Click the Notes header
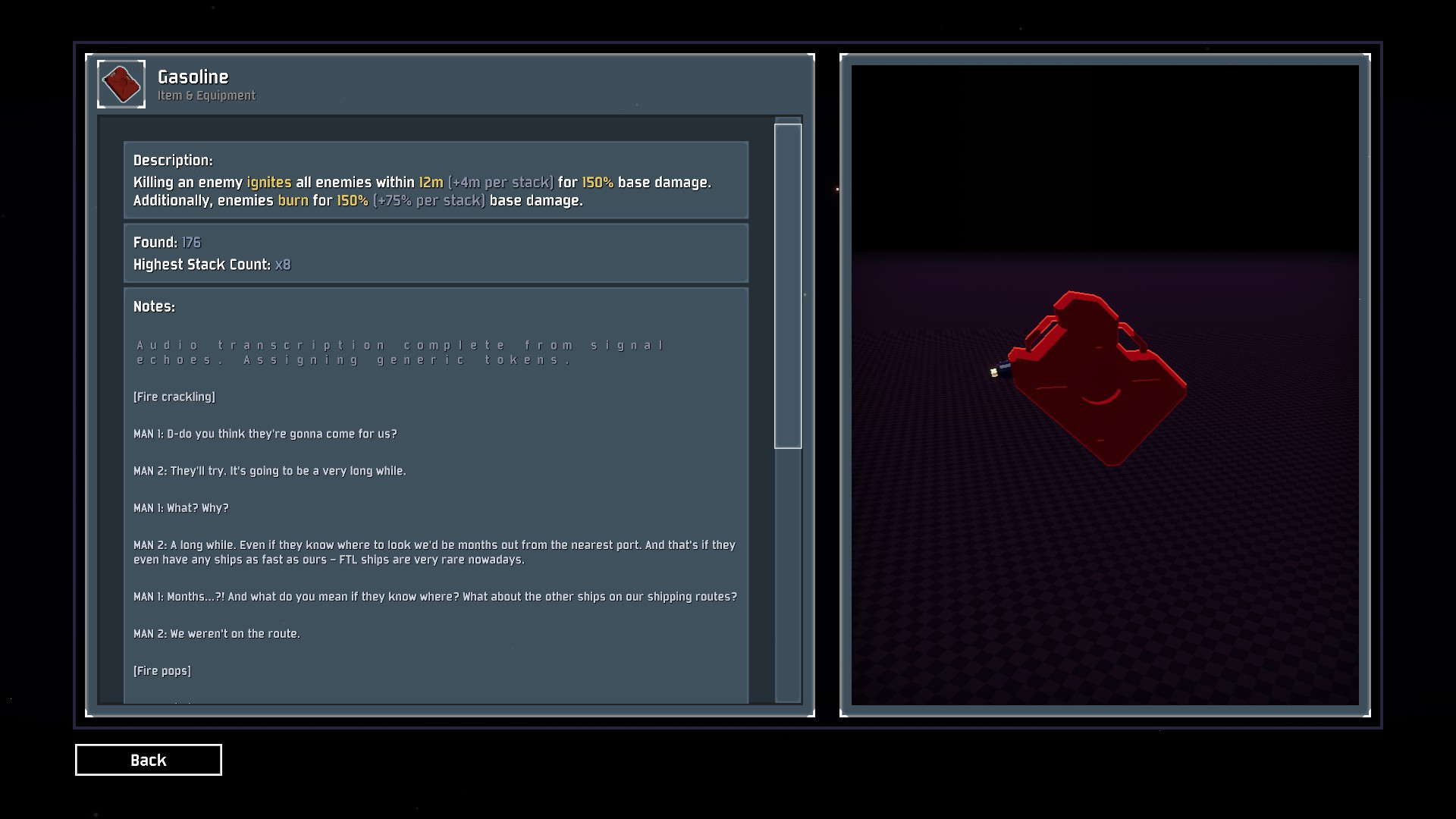This screenshot has width=1456, height=819. point(154,306)
